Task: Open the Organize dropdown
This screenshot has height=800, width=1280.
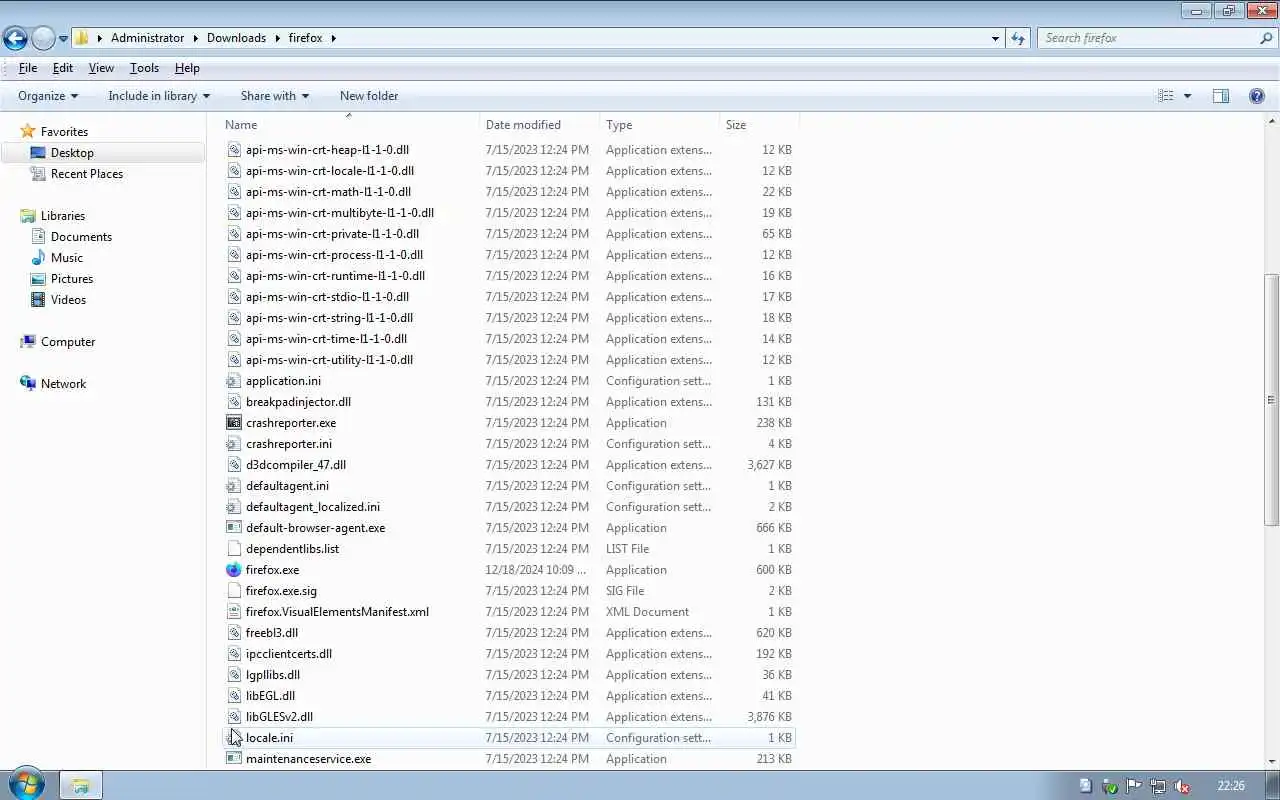Action: point(48,96)
